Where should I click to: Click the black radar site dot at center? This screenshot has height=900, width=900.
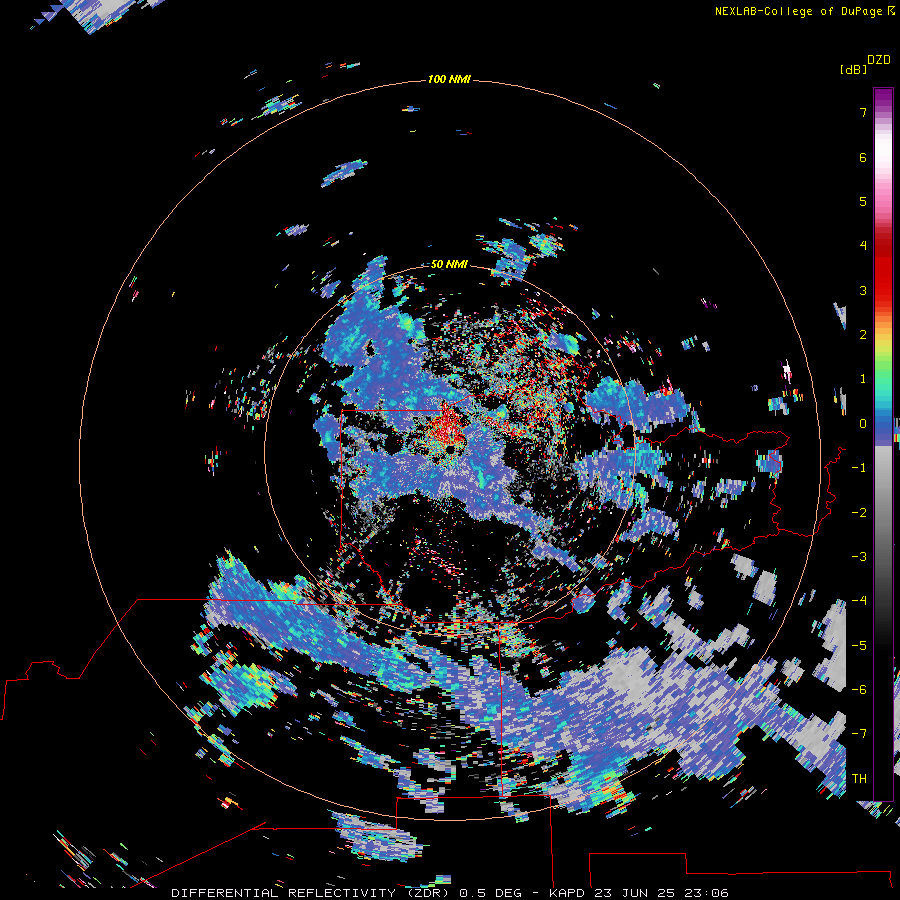click(450, 449)
